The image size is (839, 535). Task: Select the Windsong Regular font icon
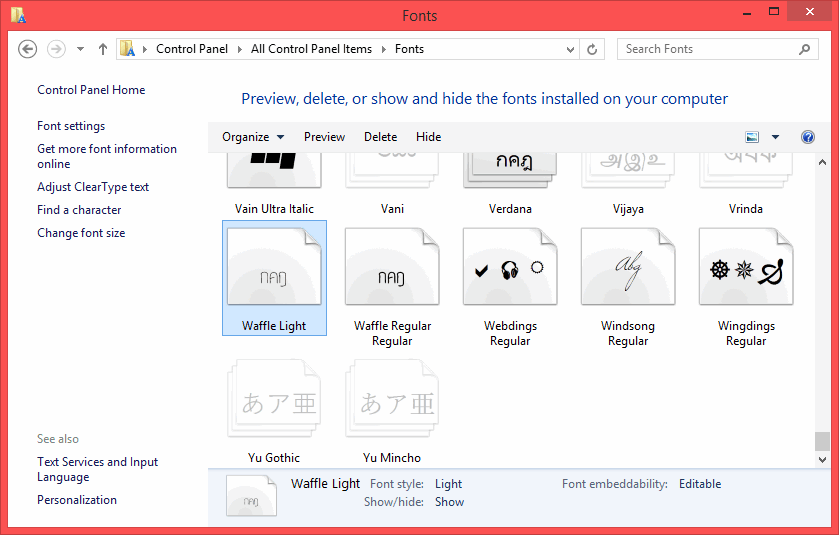click(628, 266)
